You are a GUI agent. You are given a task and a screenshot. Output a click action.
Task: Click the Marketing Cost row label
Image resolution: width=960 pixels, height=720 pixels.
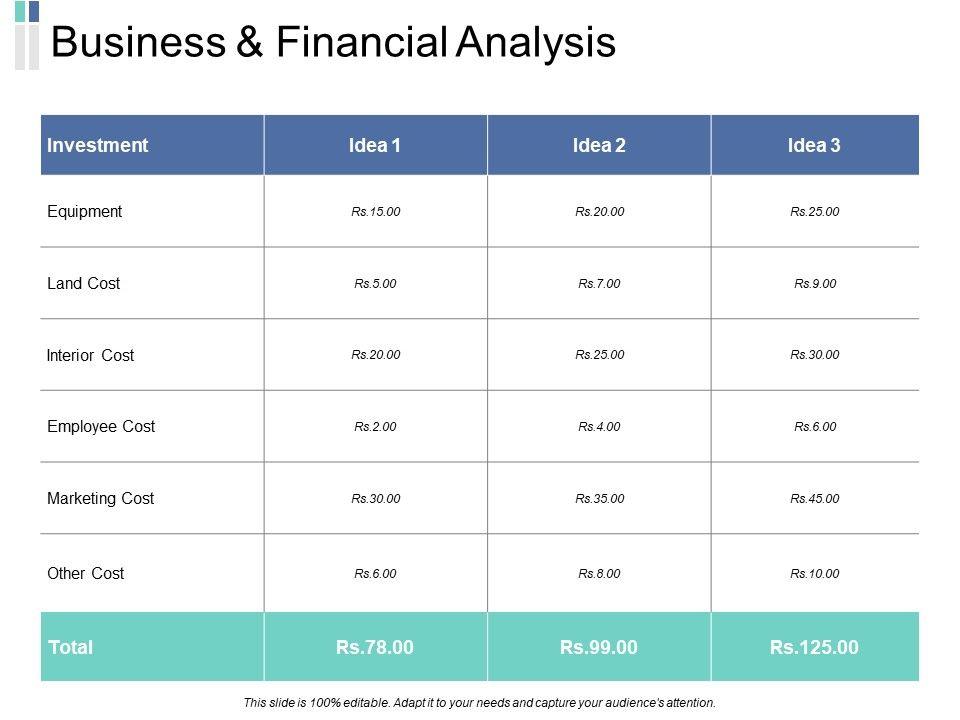(101, 498)
